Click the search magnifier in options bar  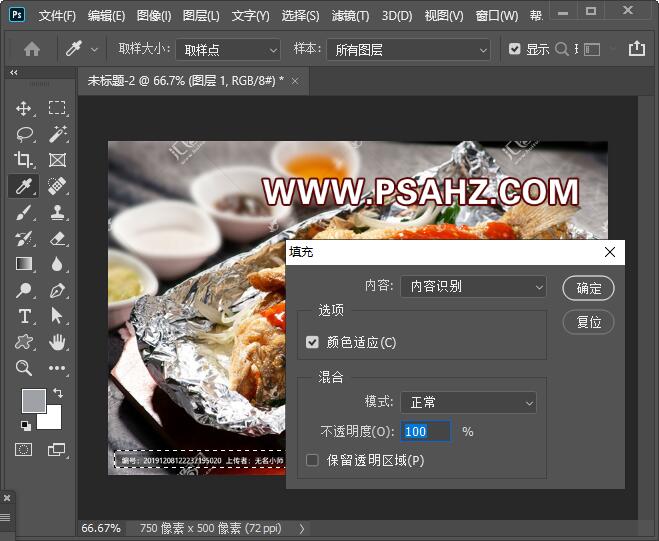pos(561,49)
